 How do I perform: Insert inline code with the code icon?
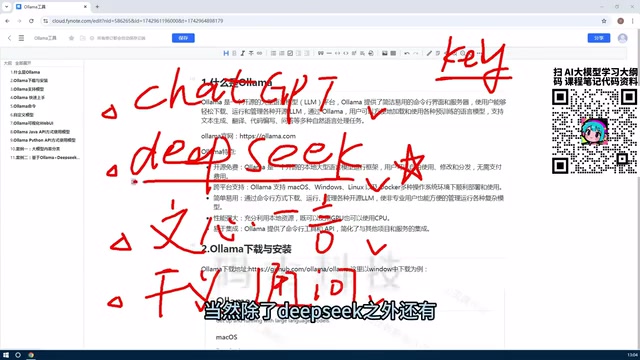click(x=338, y=53)
